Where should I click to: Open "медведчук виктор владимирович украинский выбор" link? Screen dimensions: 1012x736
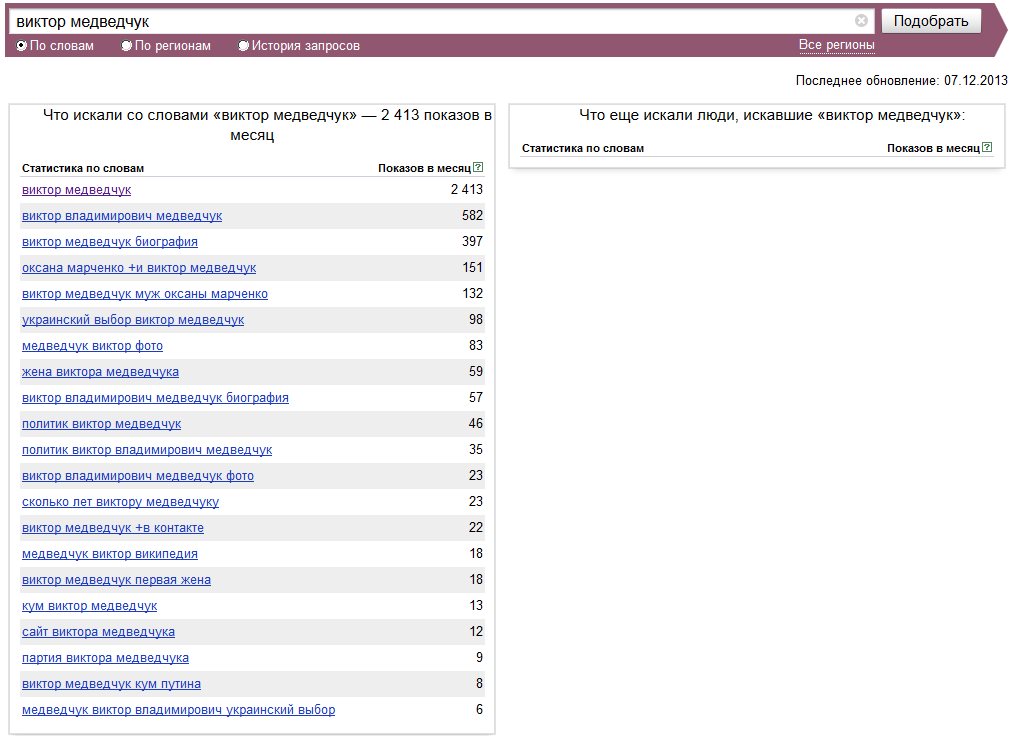pos(178,710)
